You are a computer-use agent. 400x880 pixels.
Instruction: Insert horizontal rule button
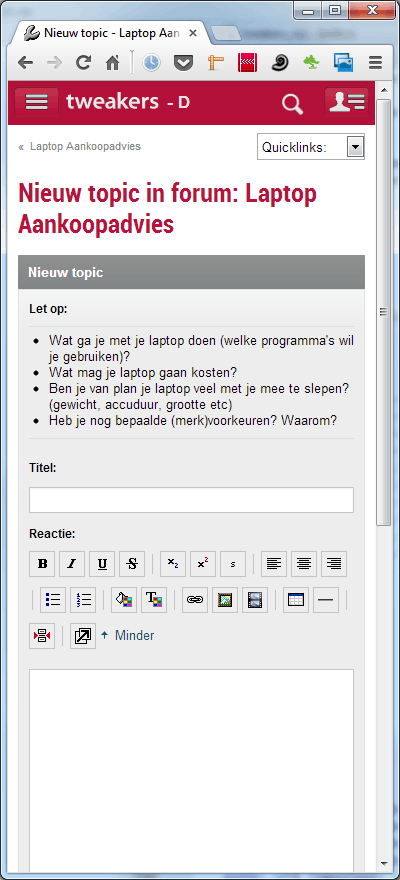(326, 600)
